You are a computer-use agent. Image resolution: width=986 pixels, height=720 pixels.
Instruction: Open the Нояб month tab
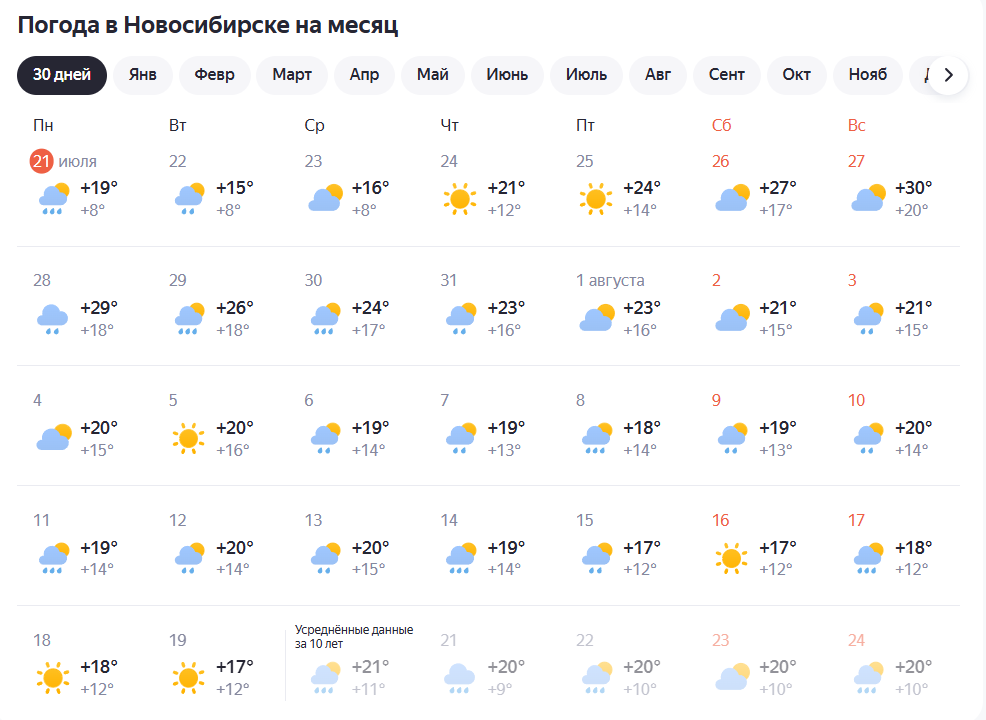coord(868,75)
